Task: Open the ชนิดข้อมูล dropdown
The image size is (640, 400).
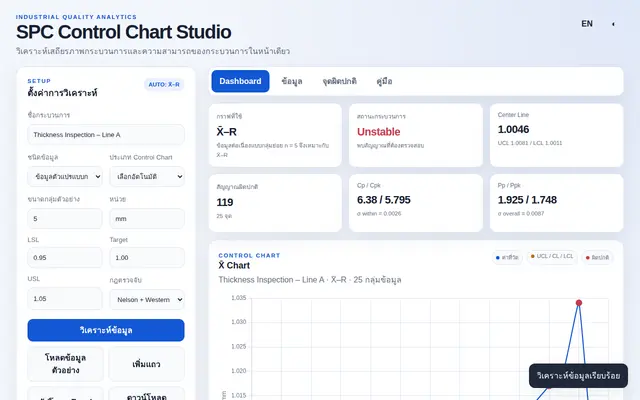Action: coord(65,177)
